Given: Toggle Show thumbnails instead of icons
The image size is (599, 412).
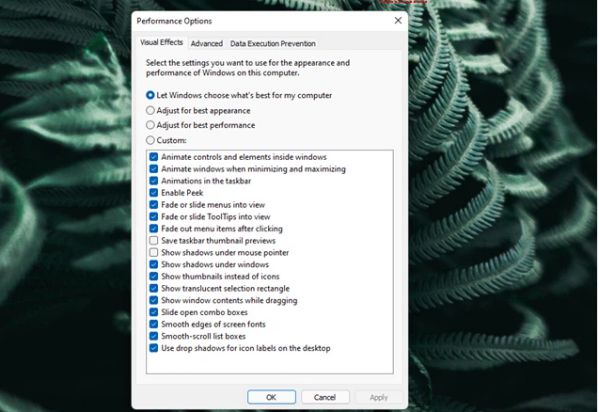Looking at the screenshot, I should pyautogui.click(x=154, y=276).
